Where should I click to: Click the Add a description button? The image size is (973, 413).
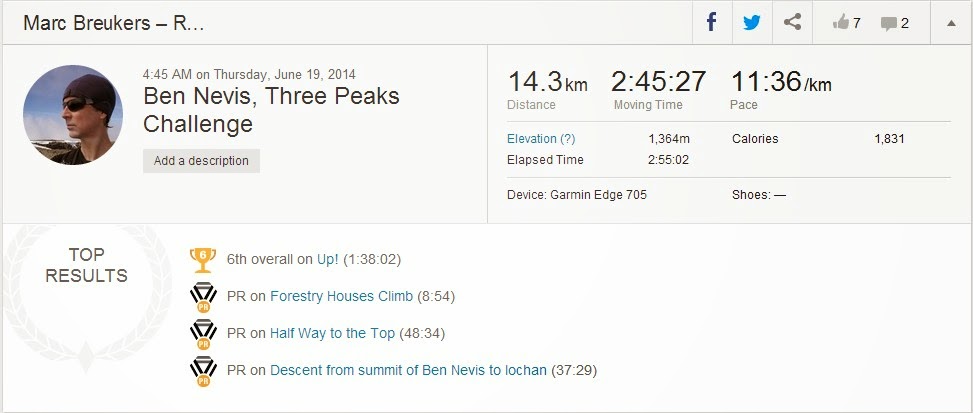coord(201,161)
